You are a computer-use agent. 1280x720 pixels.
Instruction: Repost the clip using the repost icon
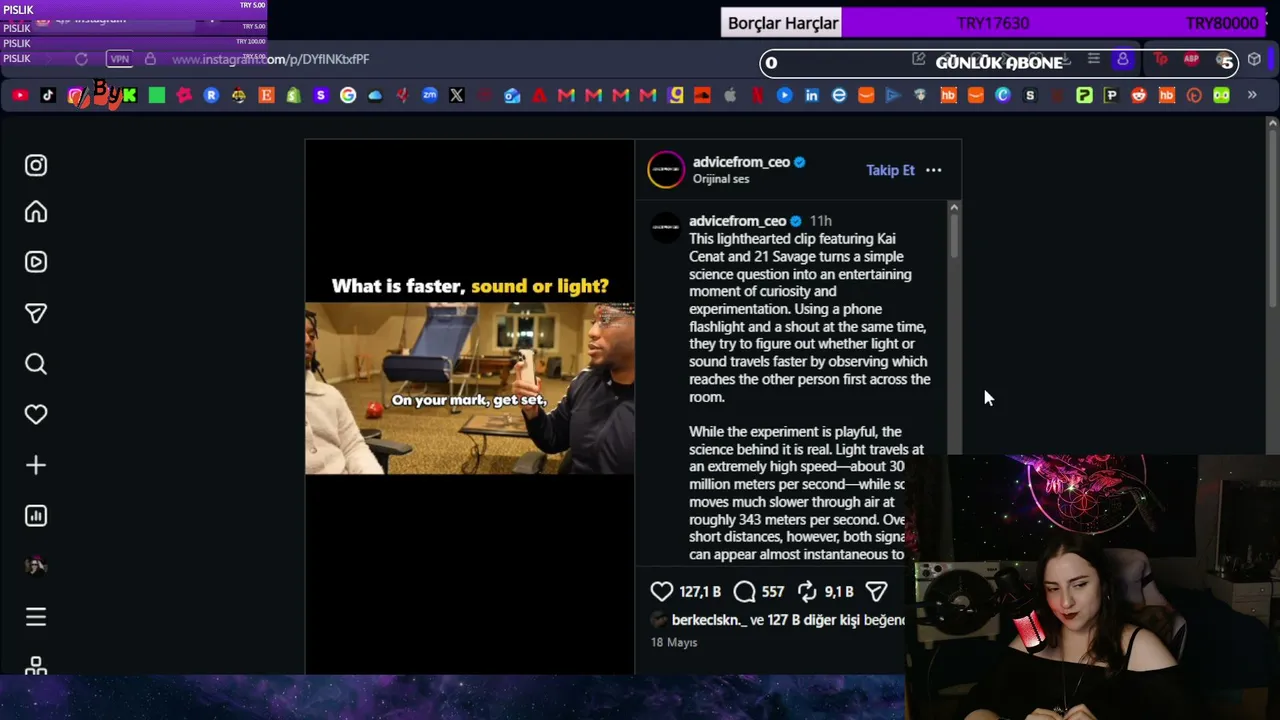[x=807, y=592]
